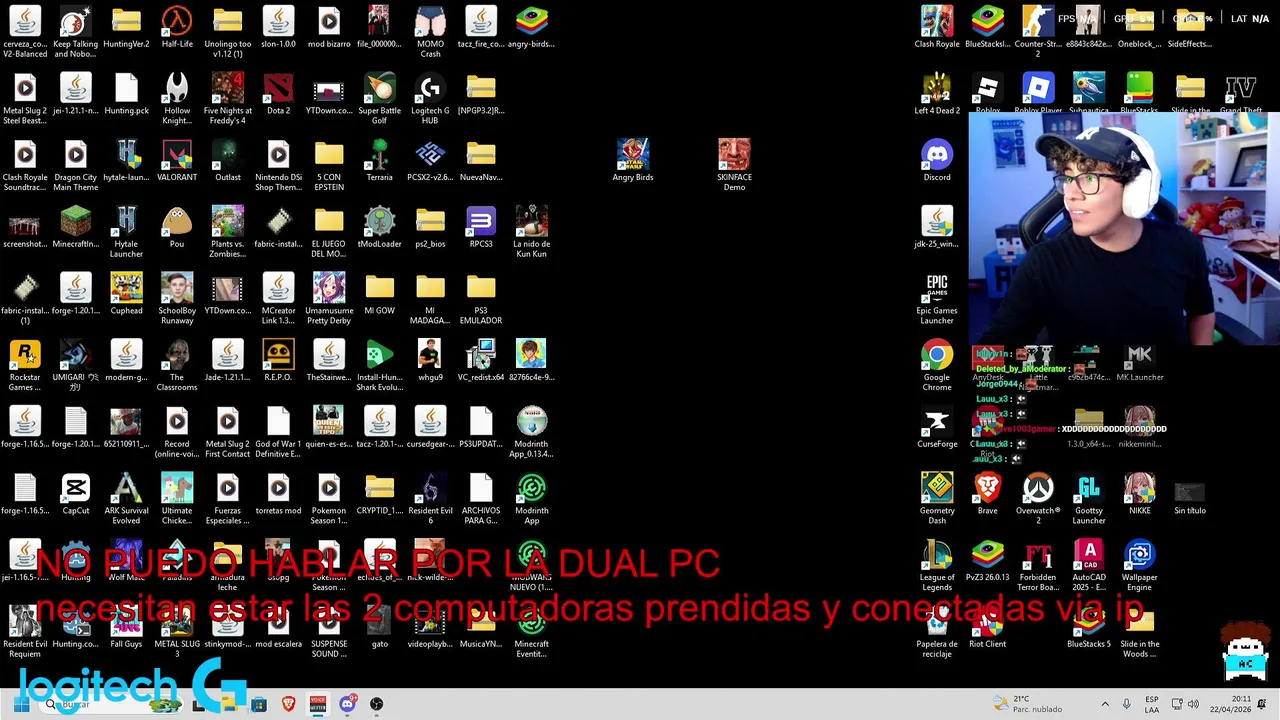
Task: Select the Gottsy Launcher icon
Action: tap(1089, 500)
